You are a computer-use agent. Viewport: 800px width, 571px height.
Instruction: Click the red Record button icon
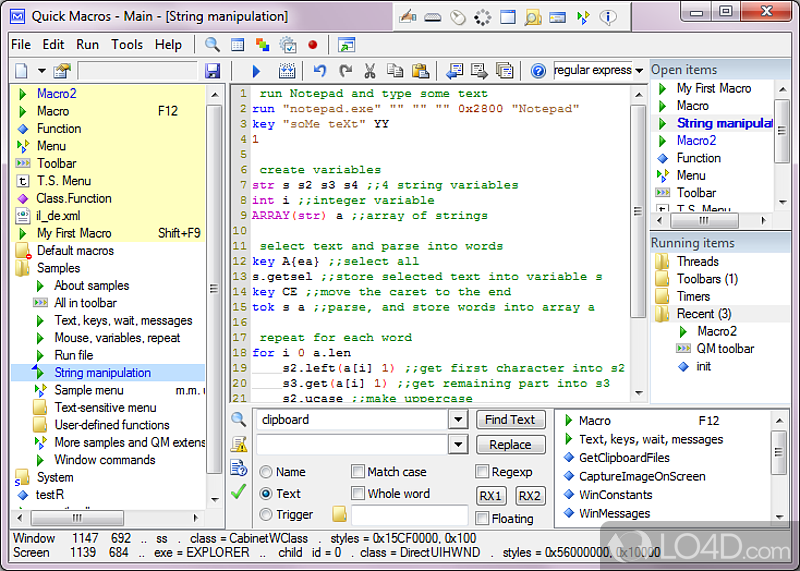[x=312, y=45]
